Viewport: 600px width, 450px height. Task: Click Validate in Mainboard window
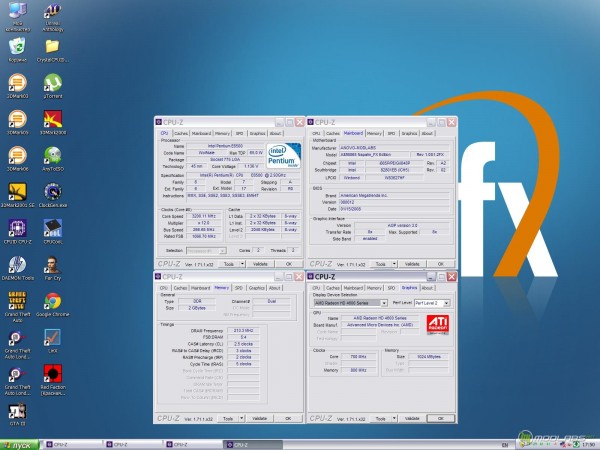pos(412,264)
